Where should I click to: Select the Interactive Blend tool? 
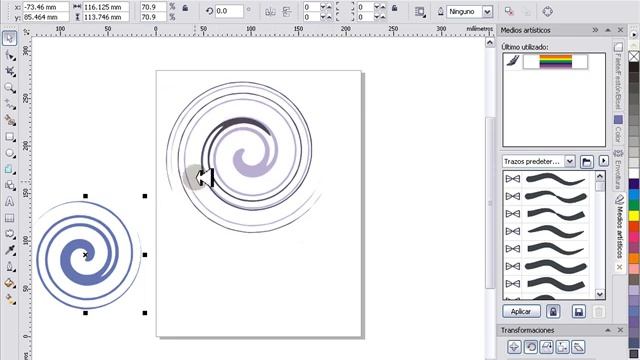(10, 234)
